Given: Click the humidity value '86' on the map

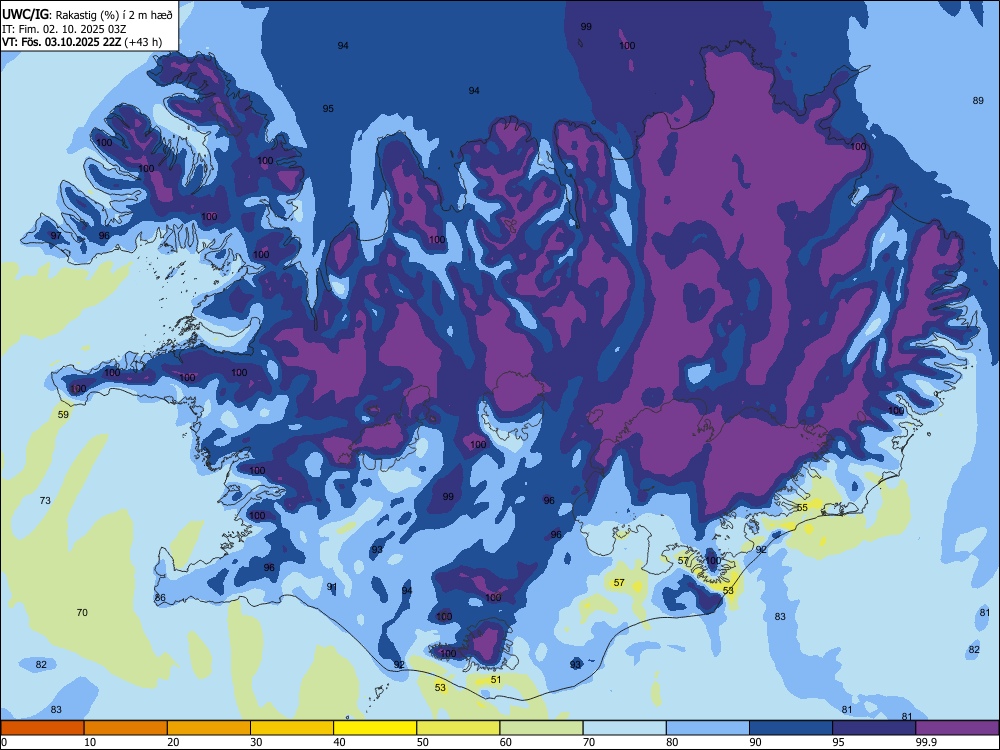Looking at the screenshot, I should [x=160, y=598].
